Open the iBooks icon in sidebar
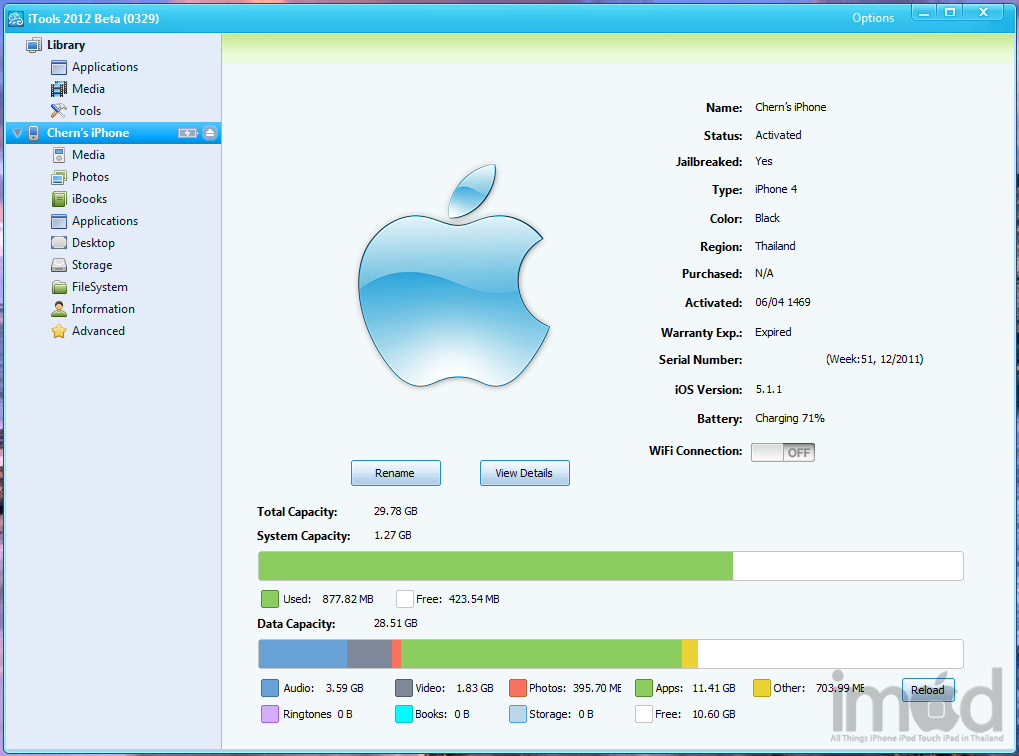 click(59, 199)
